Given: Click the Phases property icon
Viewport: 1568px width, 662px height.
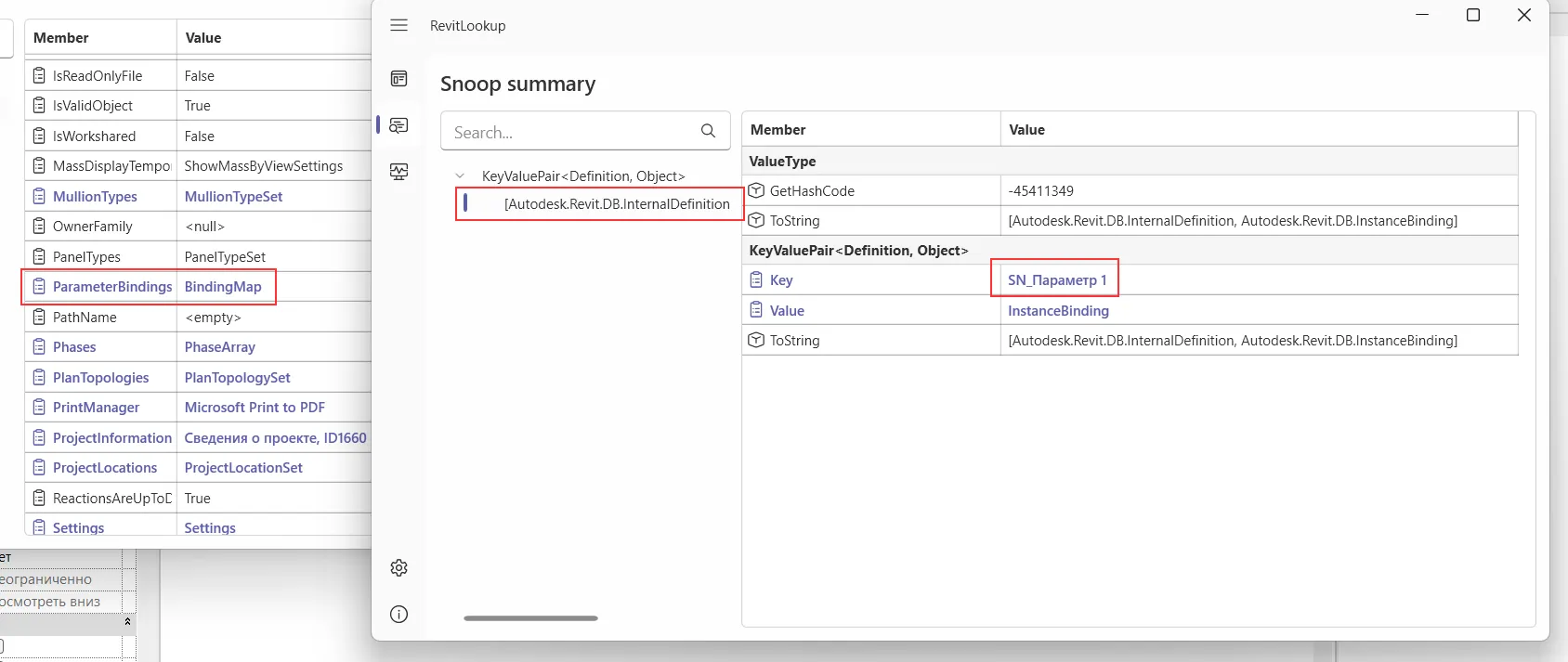Looking at the screenshot, I should pyautogui.click(x=39, y=346).
